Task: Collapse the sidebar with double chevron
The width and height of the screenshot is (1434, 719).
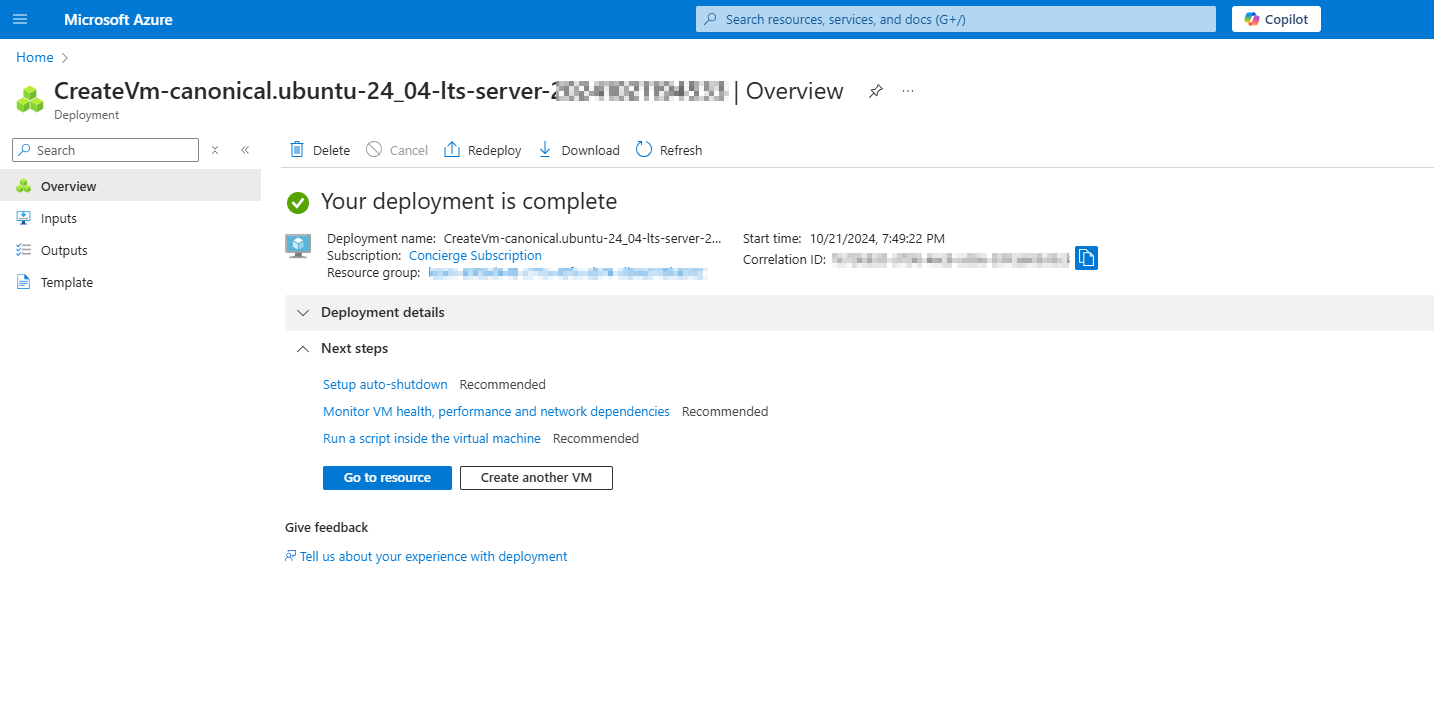Action: coord(245,150)
